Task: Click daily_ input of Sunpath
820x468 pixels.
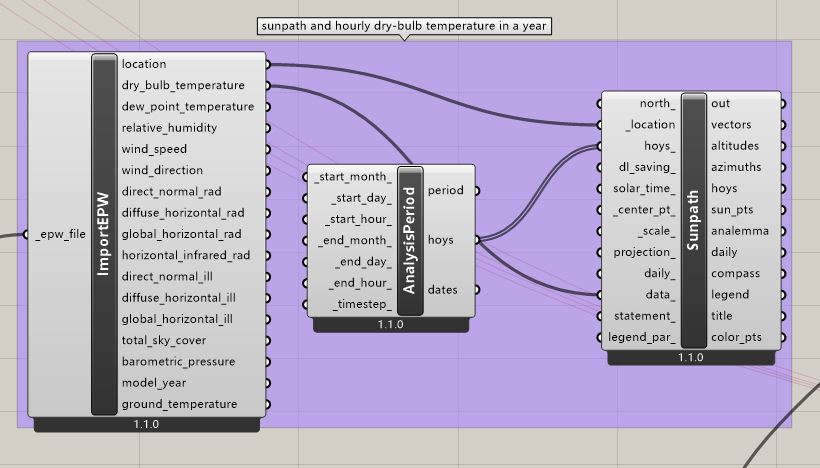Action: click(x=659, y=273)
